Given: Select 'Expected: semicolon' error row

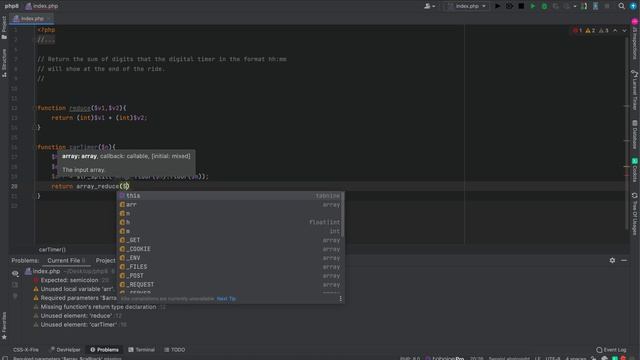Looking at the screenshot, I should click(71, 280).
